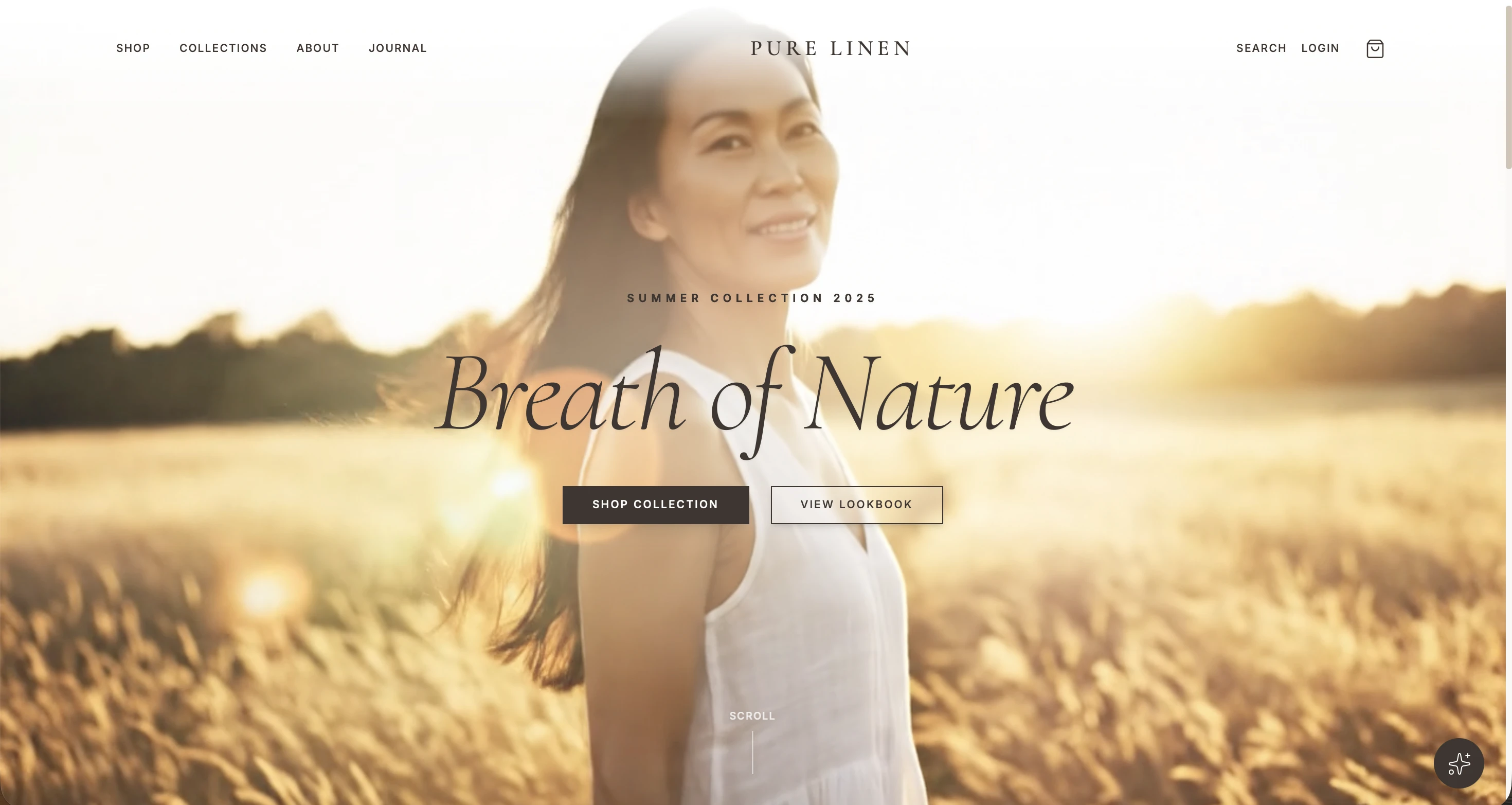Click the LOGIN link
The width and height of the screenshot is (1512, 805).
coord(1320,48)
